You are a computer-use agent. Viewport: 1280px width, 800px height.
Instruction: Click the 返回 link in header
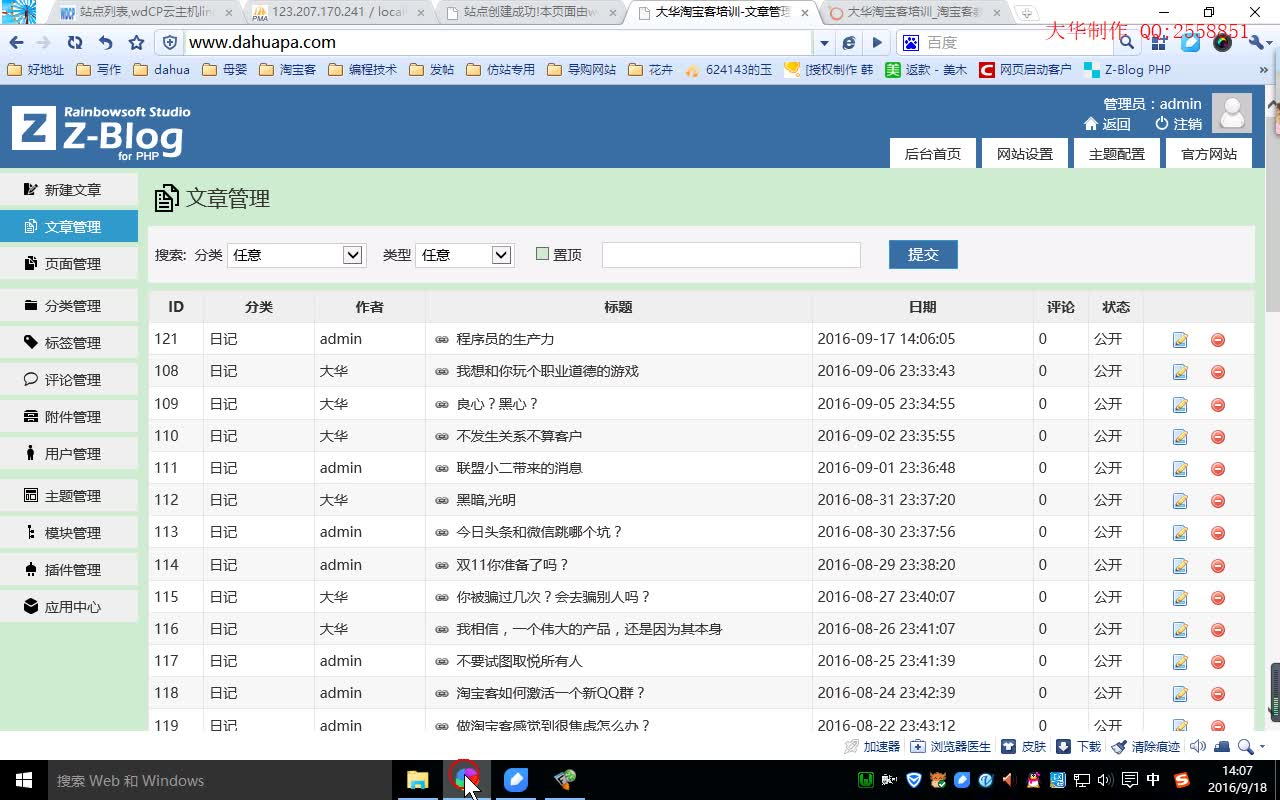pos(1107,124)
